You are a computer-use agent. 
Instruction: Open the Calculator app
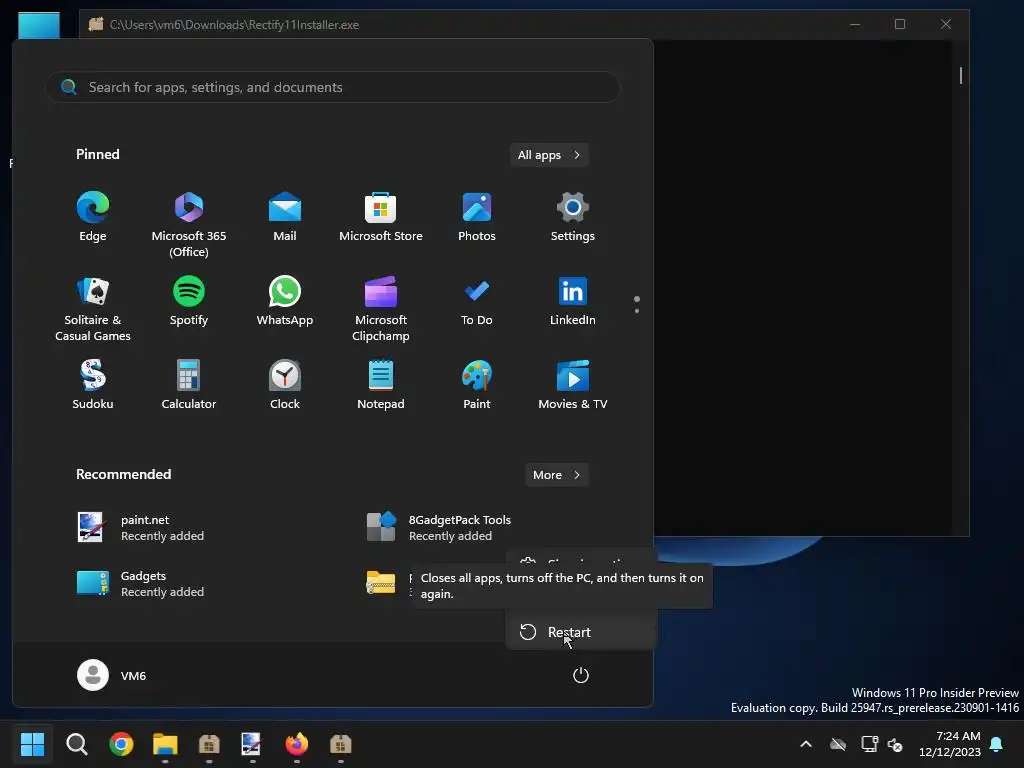click(189, 385)
